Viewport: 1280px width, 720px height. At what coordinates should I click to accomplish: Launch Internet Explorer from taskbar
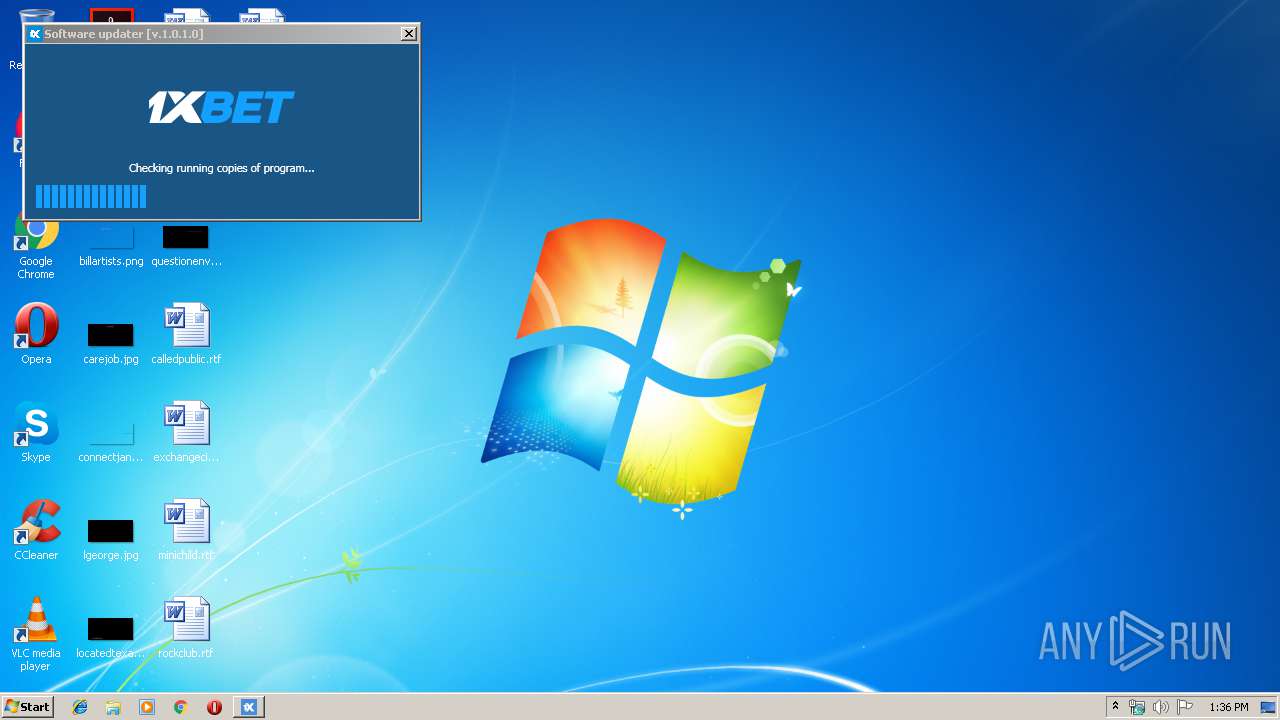coord(80,707)
